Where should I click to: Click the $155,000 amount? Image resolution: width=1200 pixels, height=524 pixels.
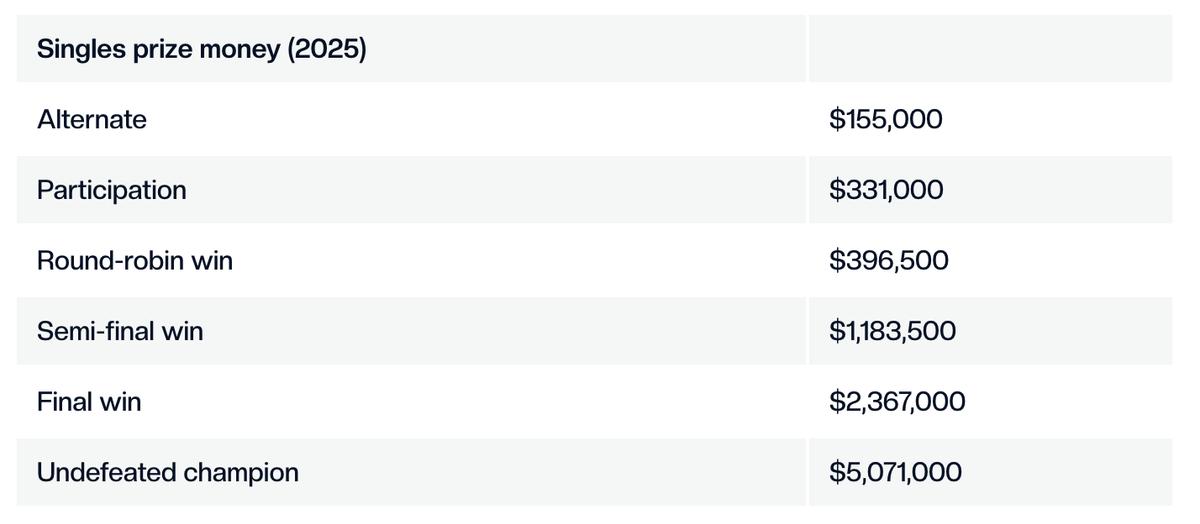click(x=885, y=120)
